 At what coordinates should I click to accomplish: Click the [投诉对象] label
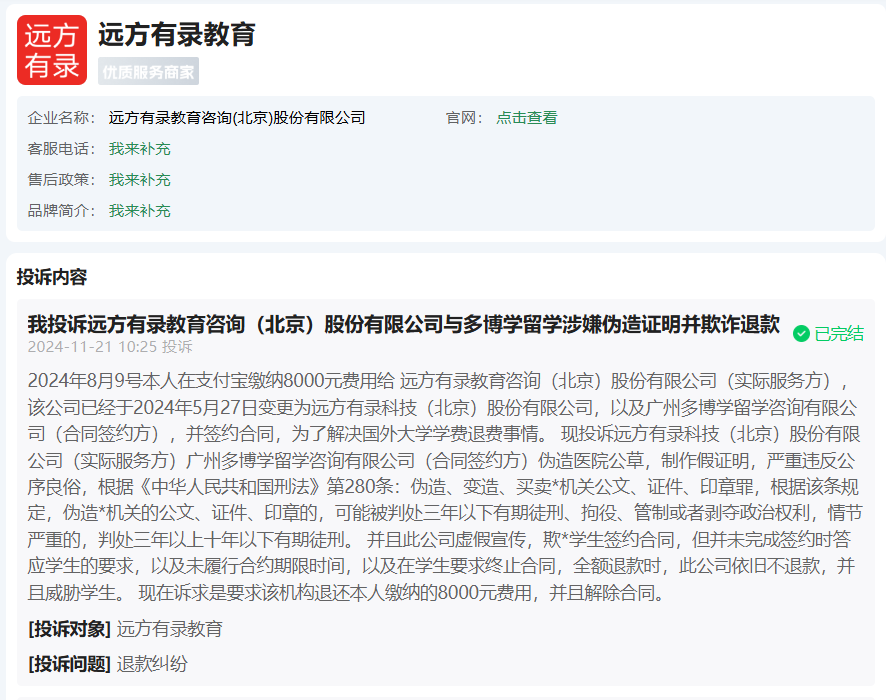click(x=70, y=629)
